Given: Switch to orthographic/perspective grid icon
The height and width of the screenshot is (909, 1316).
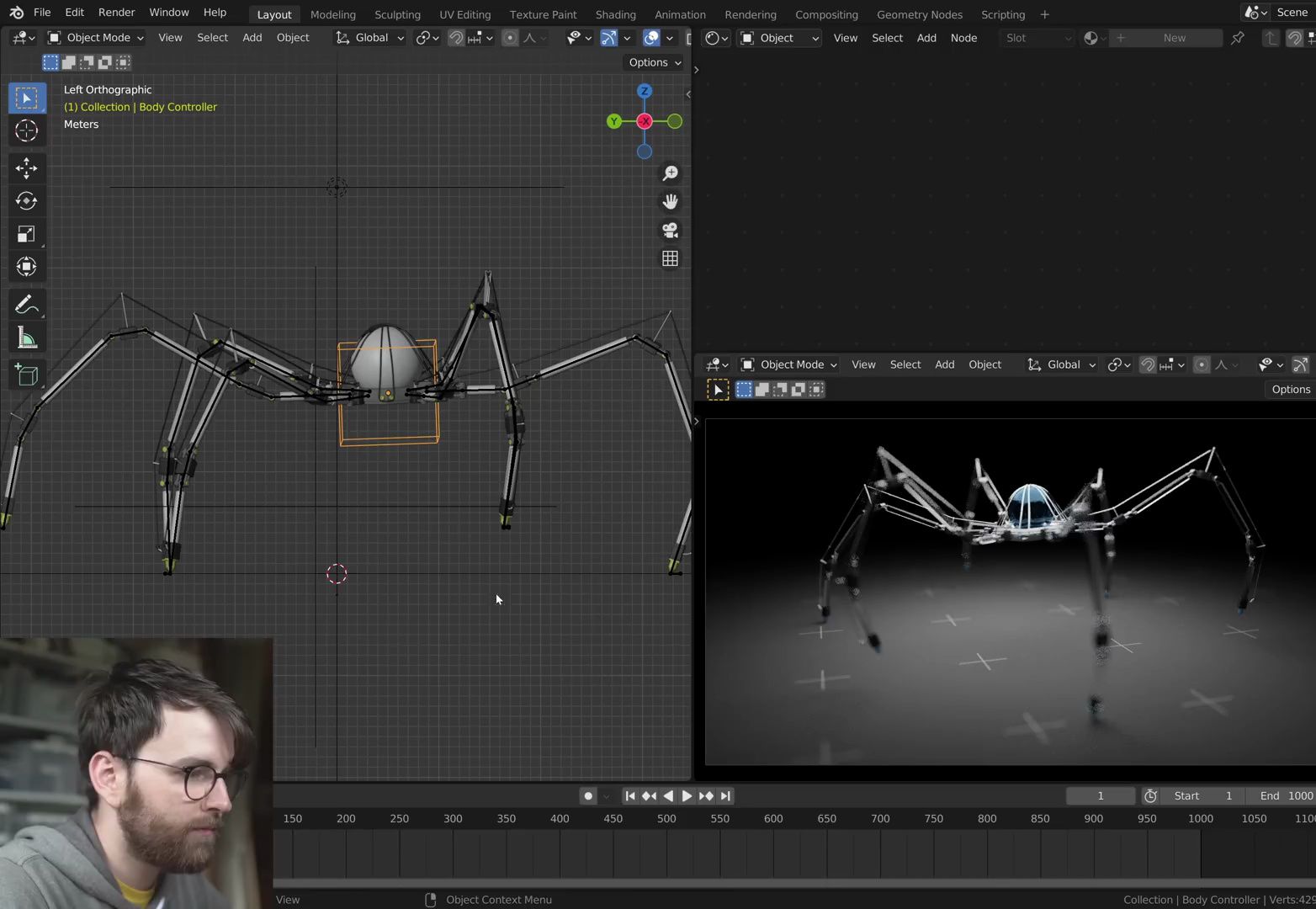Looking at the screenshot, I should (670, 258).
